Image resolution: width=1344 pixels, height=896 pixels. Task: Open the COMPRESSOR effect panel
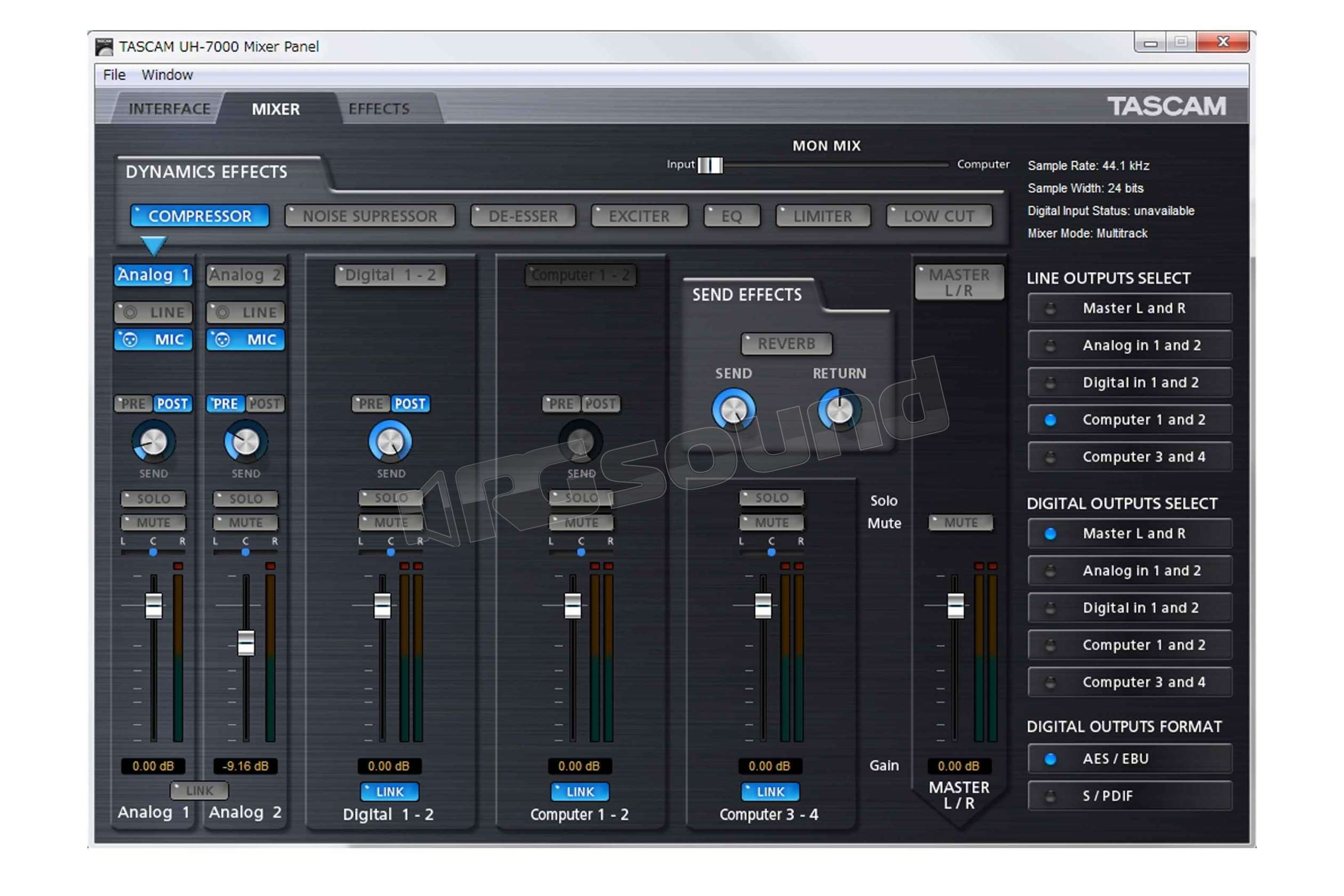point(199,216)
